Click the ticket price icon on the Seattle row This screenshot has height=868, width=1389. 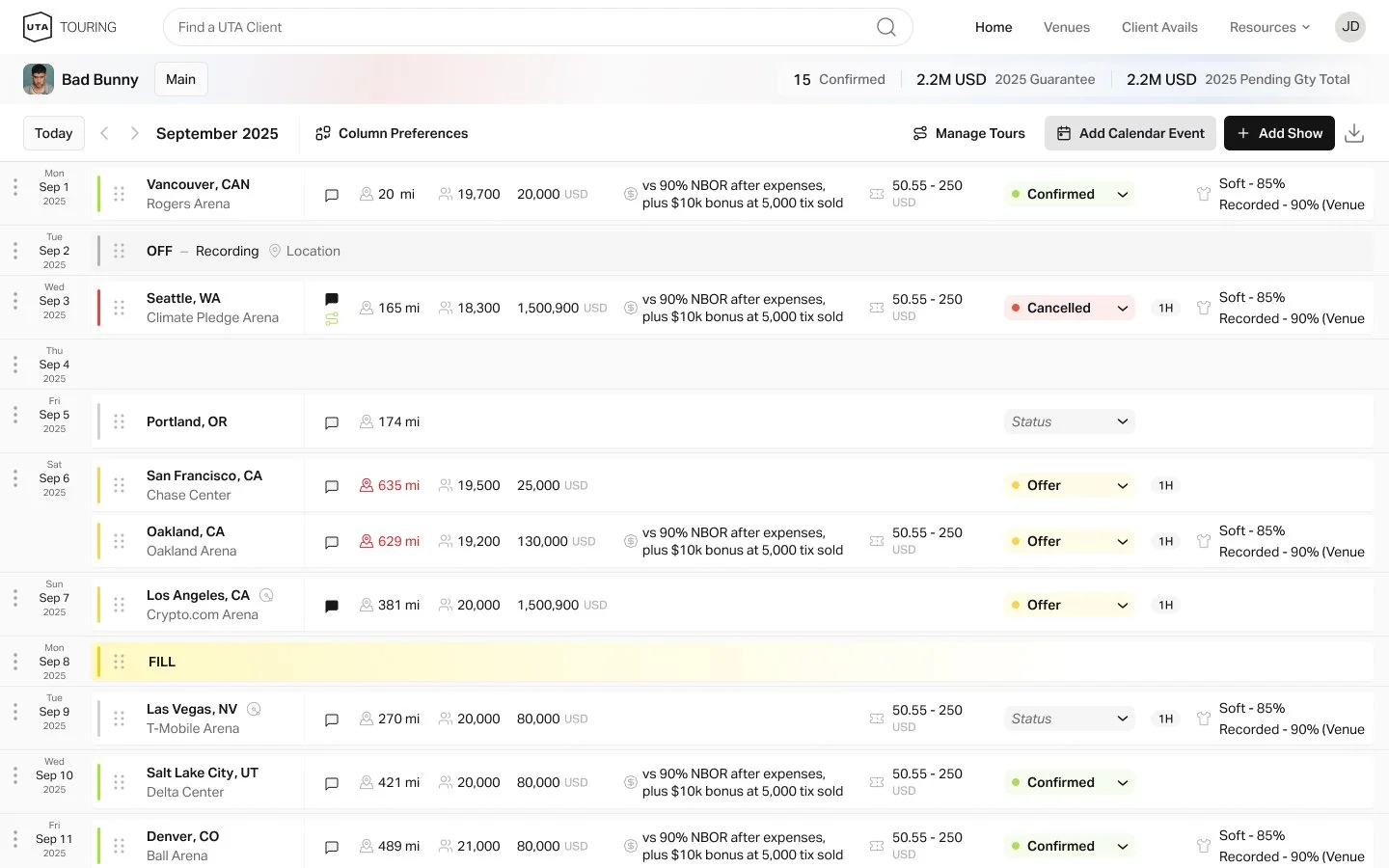point(877,308)
